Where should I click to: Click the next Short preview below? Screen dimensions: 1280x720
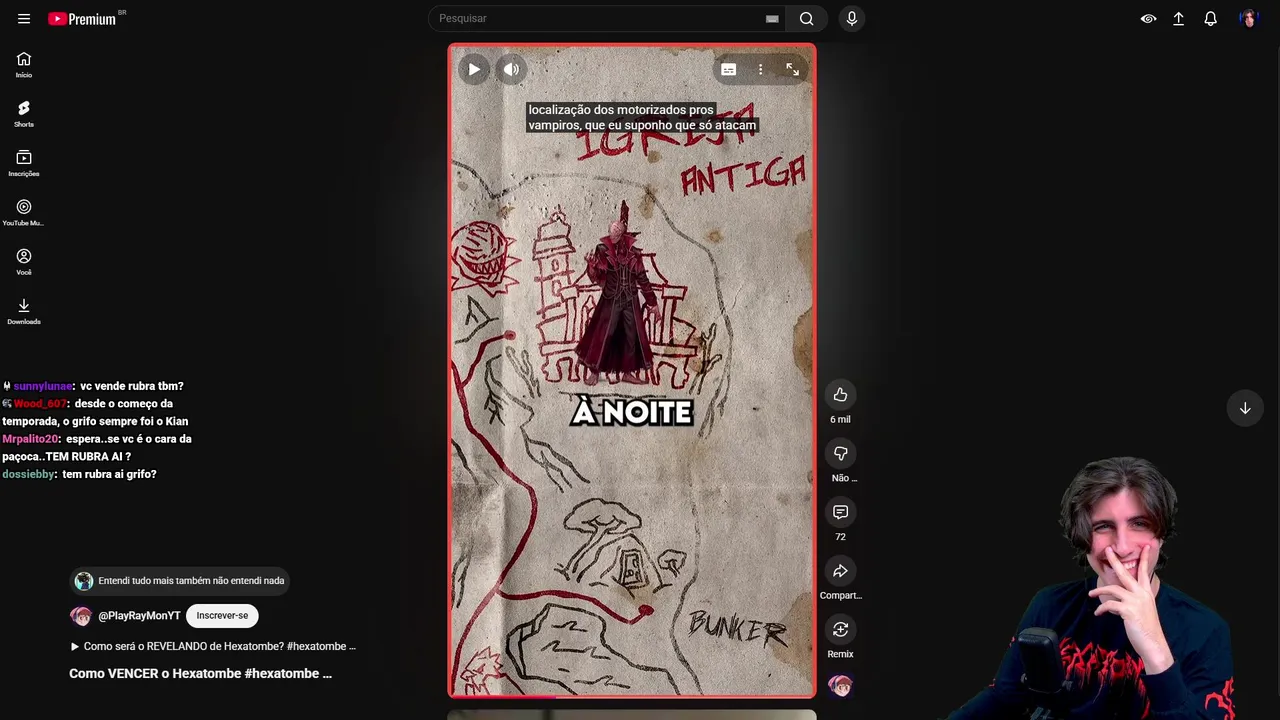pyautogui.click(x=632, y=715)
